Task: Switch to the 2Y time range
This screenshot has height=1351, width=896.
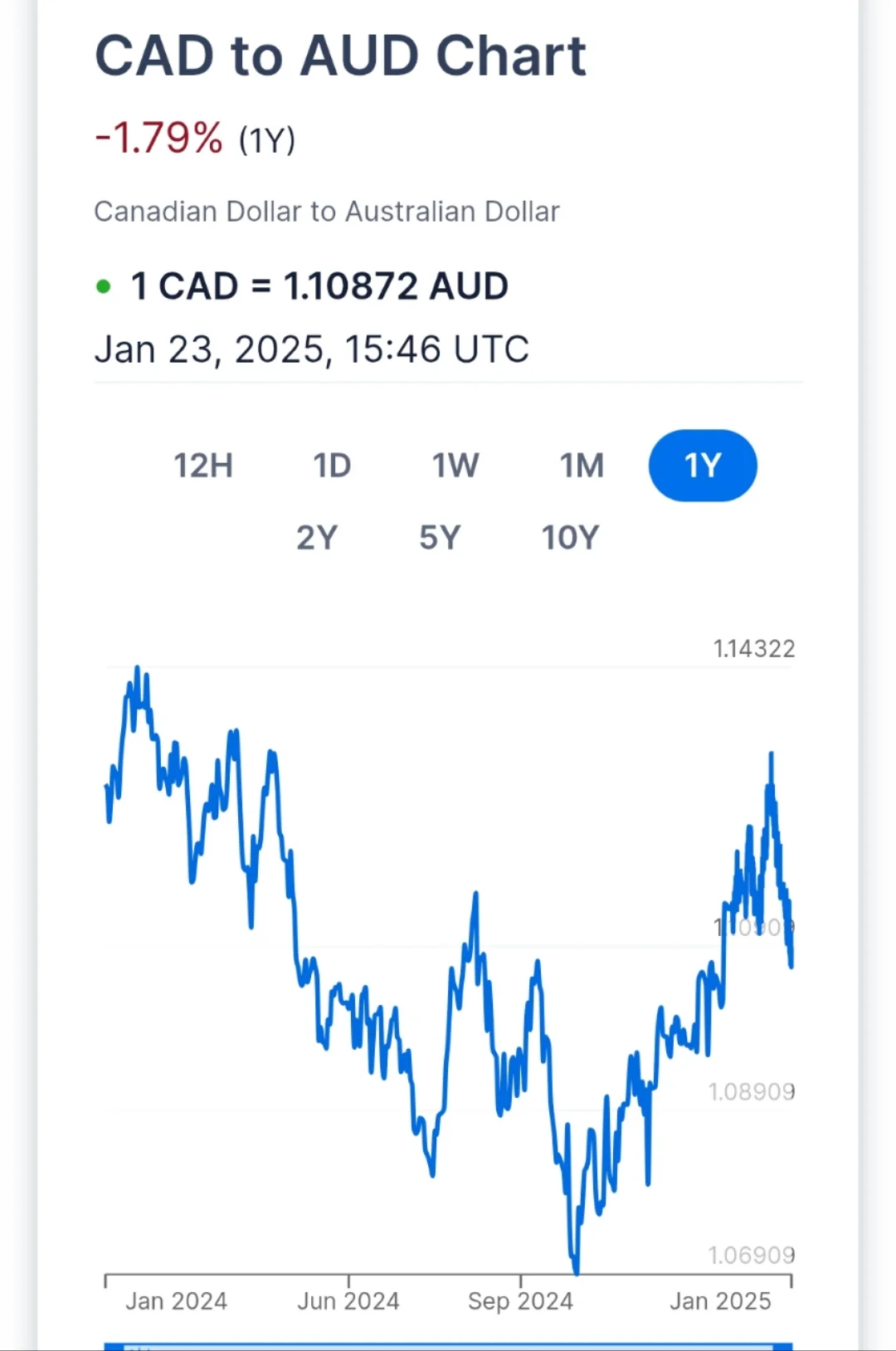Action: 317,538
